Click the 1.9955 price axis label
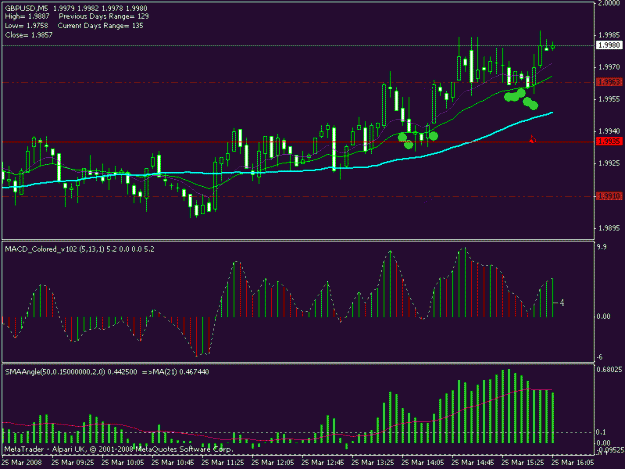This screenshot has height=469, width=625. [x=609, y=99]
